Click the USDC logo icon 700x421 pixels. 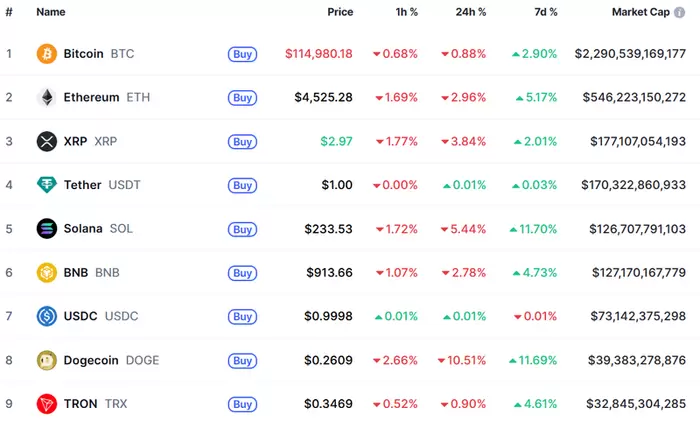click(x=46, y=316)
